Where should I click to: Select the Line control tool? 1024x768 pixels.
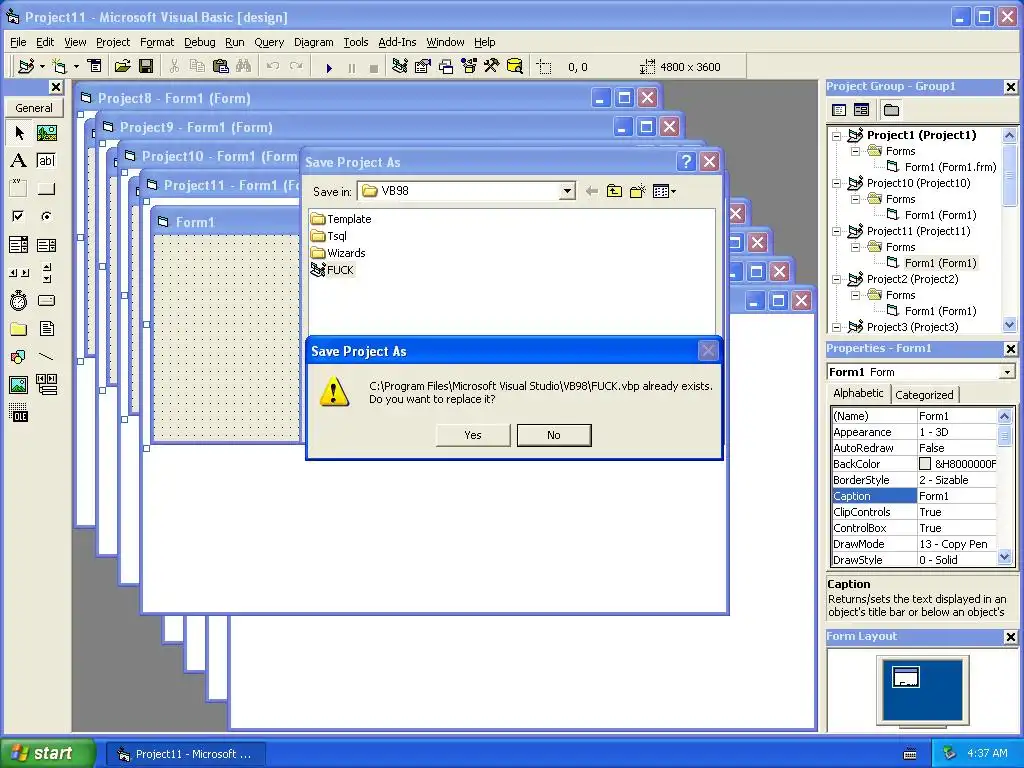coord(46,357)
